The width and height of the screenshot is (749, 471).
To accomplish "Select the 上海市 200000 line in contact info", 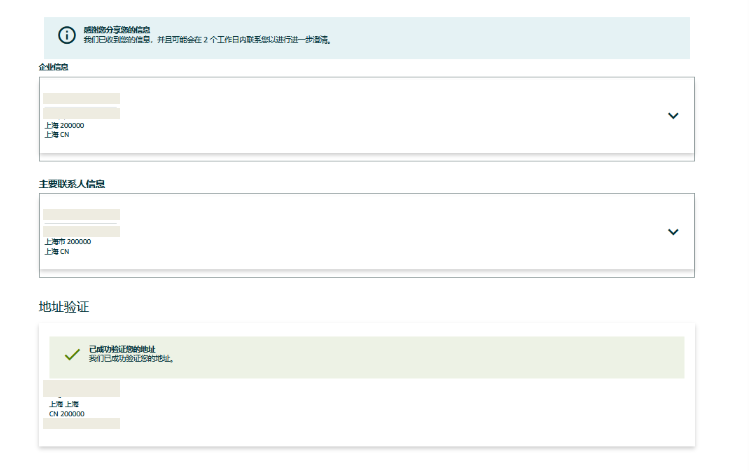I will coord(67,242).
